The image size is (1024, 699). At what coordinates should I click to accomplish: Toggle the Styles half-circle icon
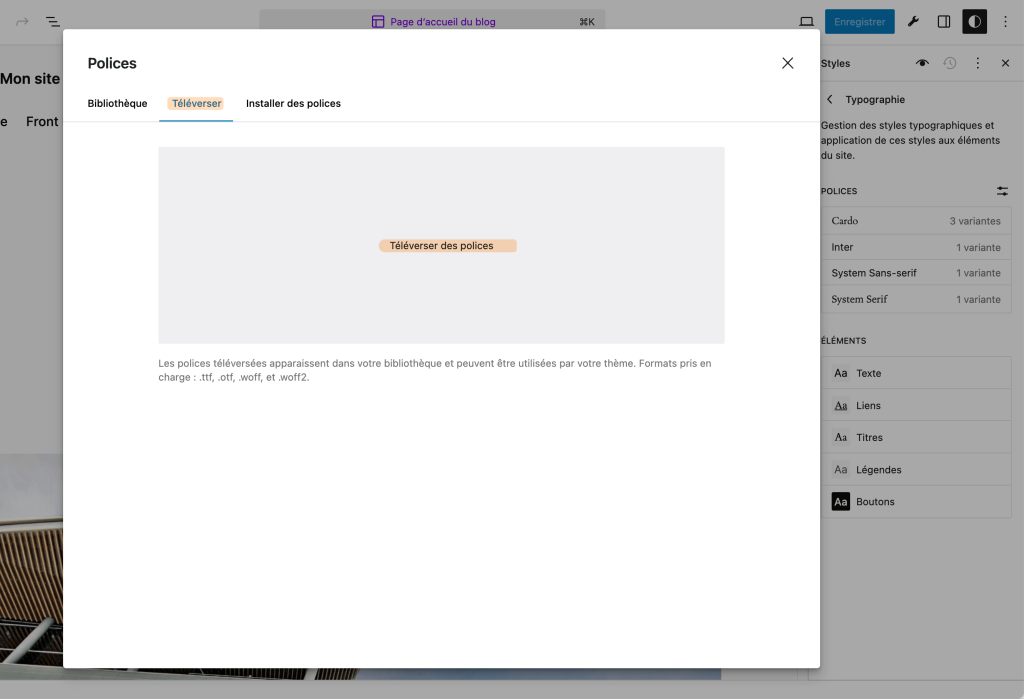tap(974, 22)
